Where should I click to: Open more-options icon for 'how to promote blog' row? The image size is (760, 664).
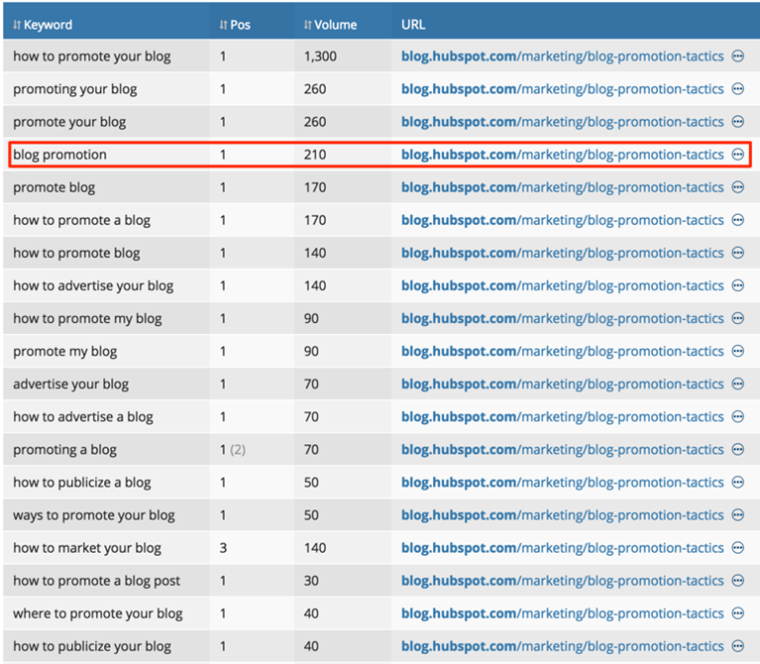[x=738, y=253]
